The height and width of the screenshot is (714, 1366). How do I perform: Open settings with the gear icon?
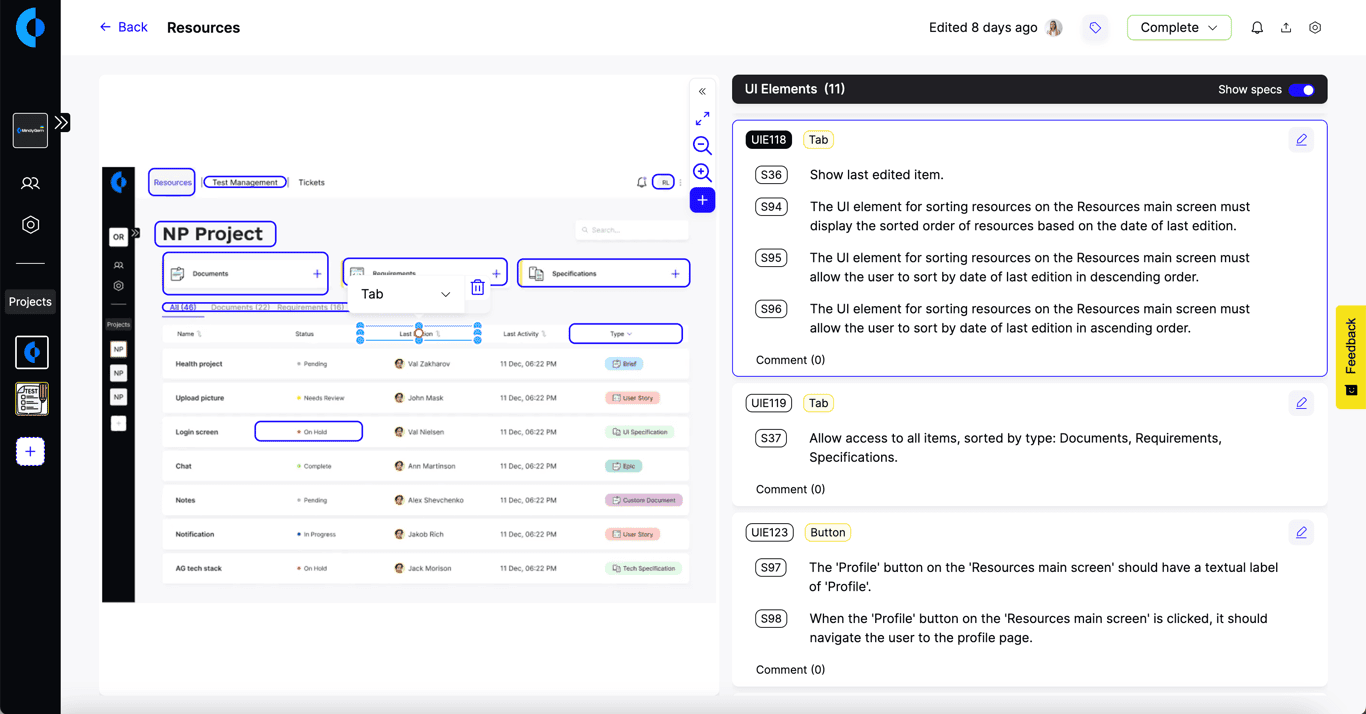pos(1315,27)
